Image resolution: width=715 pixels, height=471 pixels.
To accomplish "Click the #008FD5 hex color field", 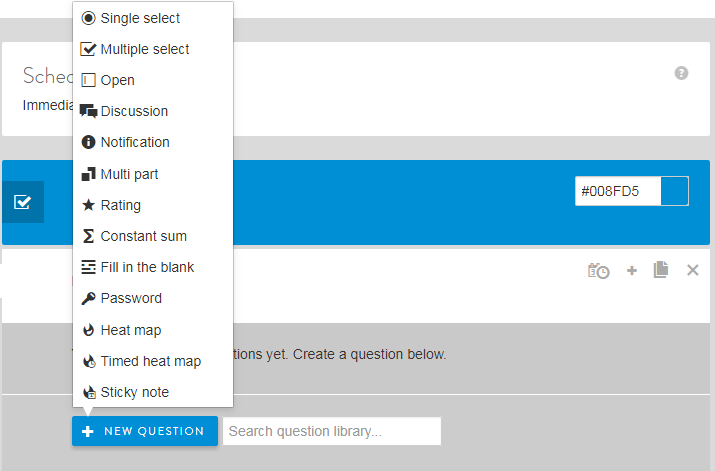I will 618,191.
